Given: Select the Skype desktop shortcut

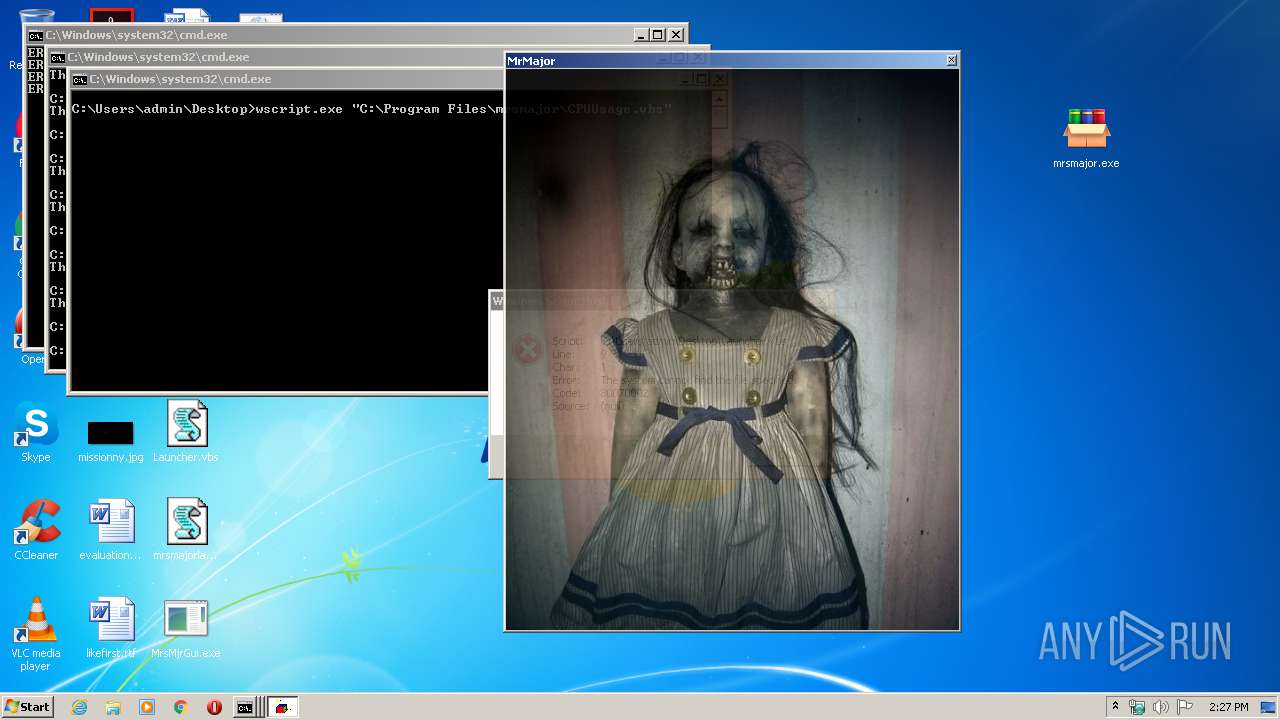Looking at the screenshot, I should (36, 432).
